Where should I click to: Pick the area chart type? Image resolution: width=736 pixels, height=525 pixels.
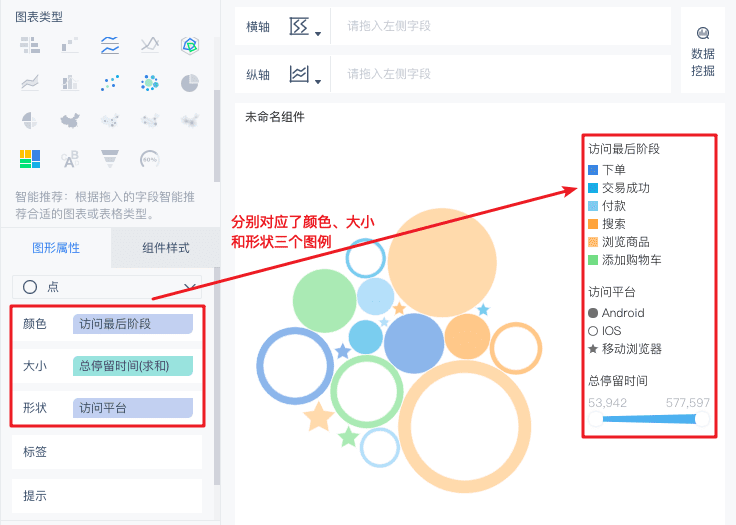point(30,83)
